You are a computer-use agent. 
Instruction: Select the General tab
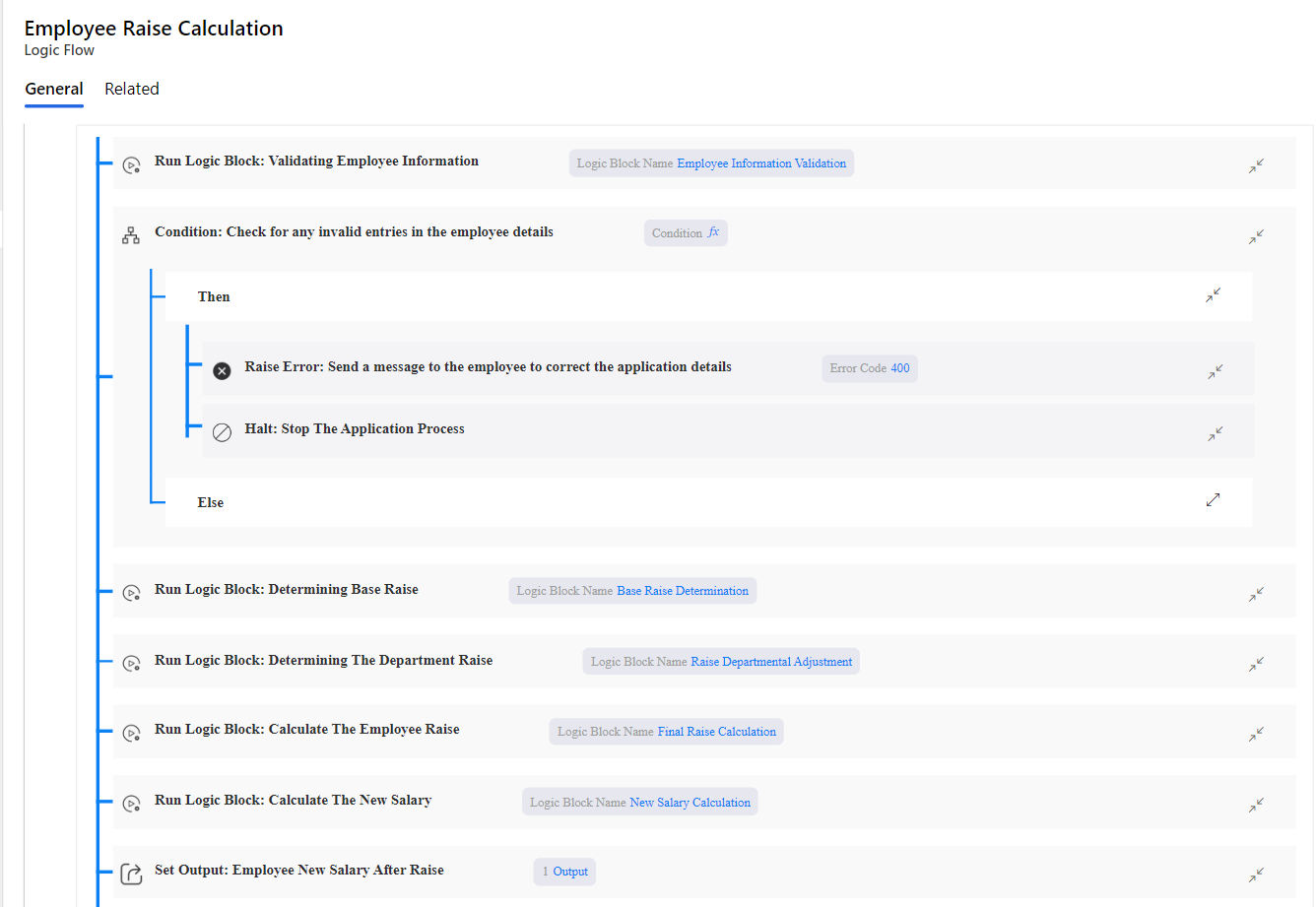tap(54, 89)
